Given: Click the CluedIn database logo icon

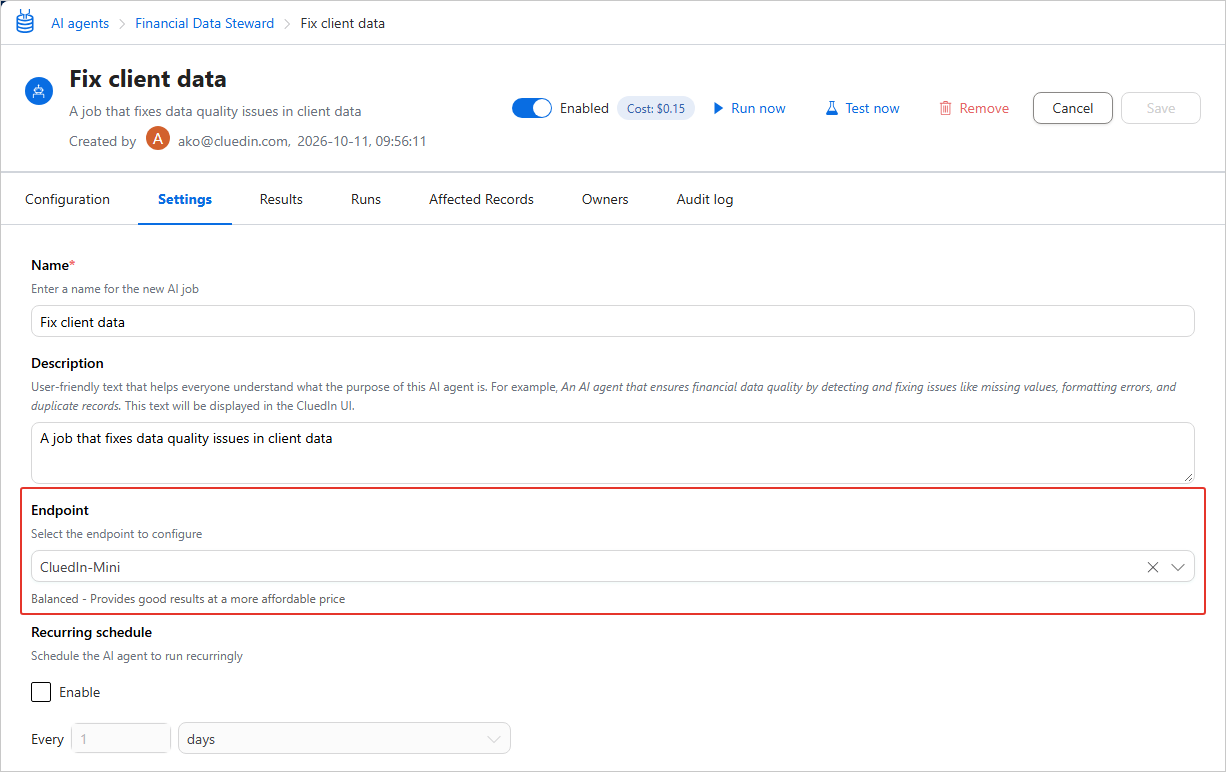Looking at the screenshot, I should [25, 22].
